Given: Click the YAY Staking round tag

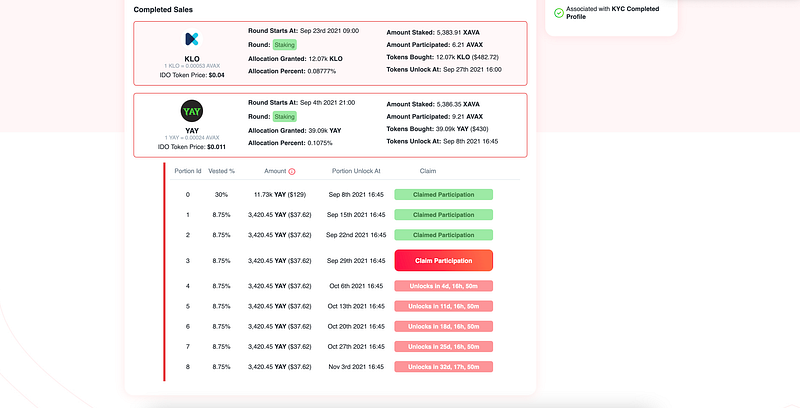Looking at the screenshot, I should pyautogui.click(x=284, y=117).
